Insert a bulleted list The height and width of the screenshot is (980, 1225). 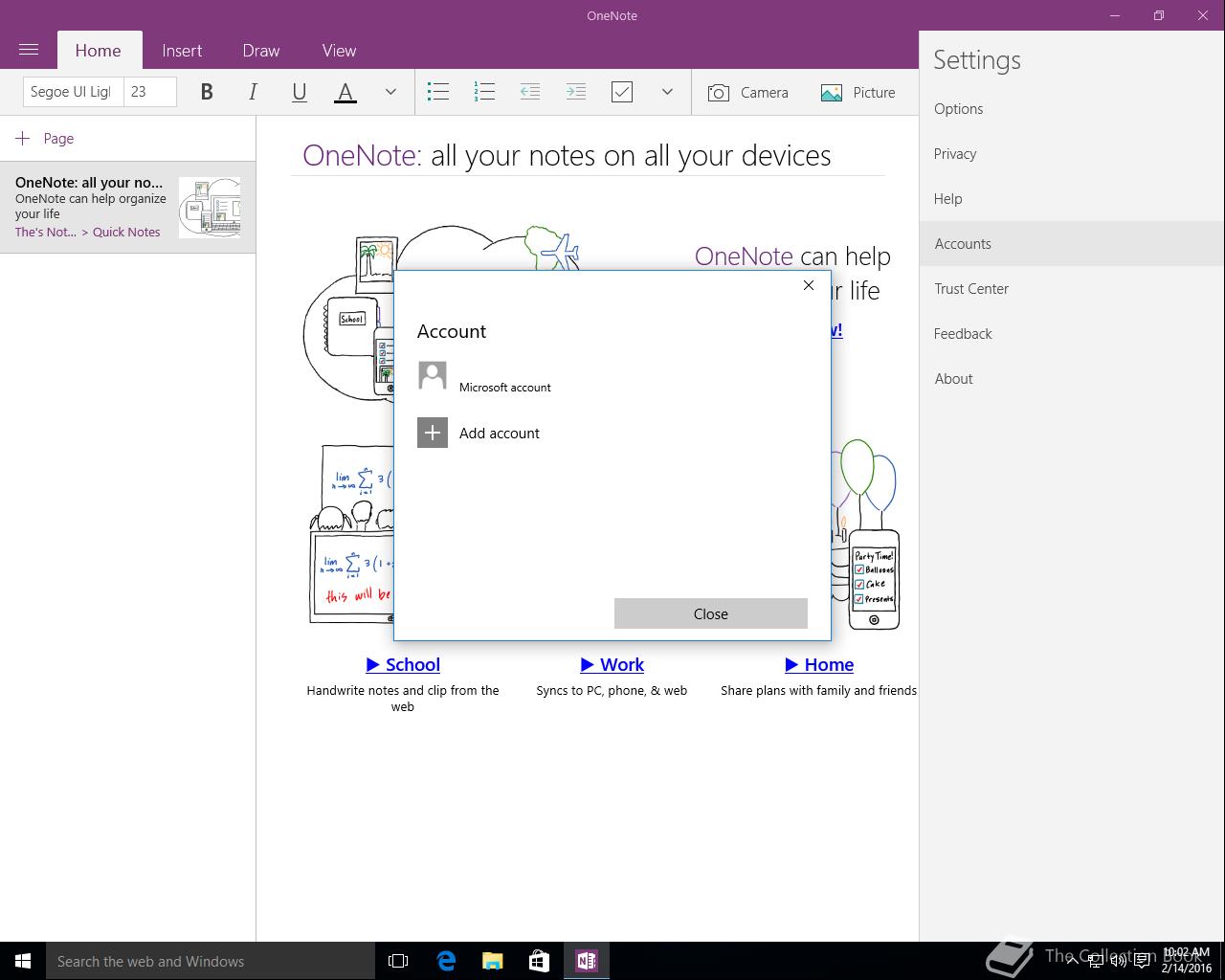(x=438, y=92)
